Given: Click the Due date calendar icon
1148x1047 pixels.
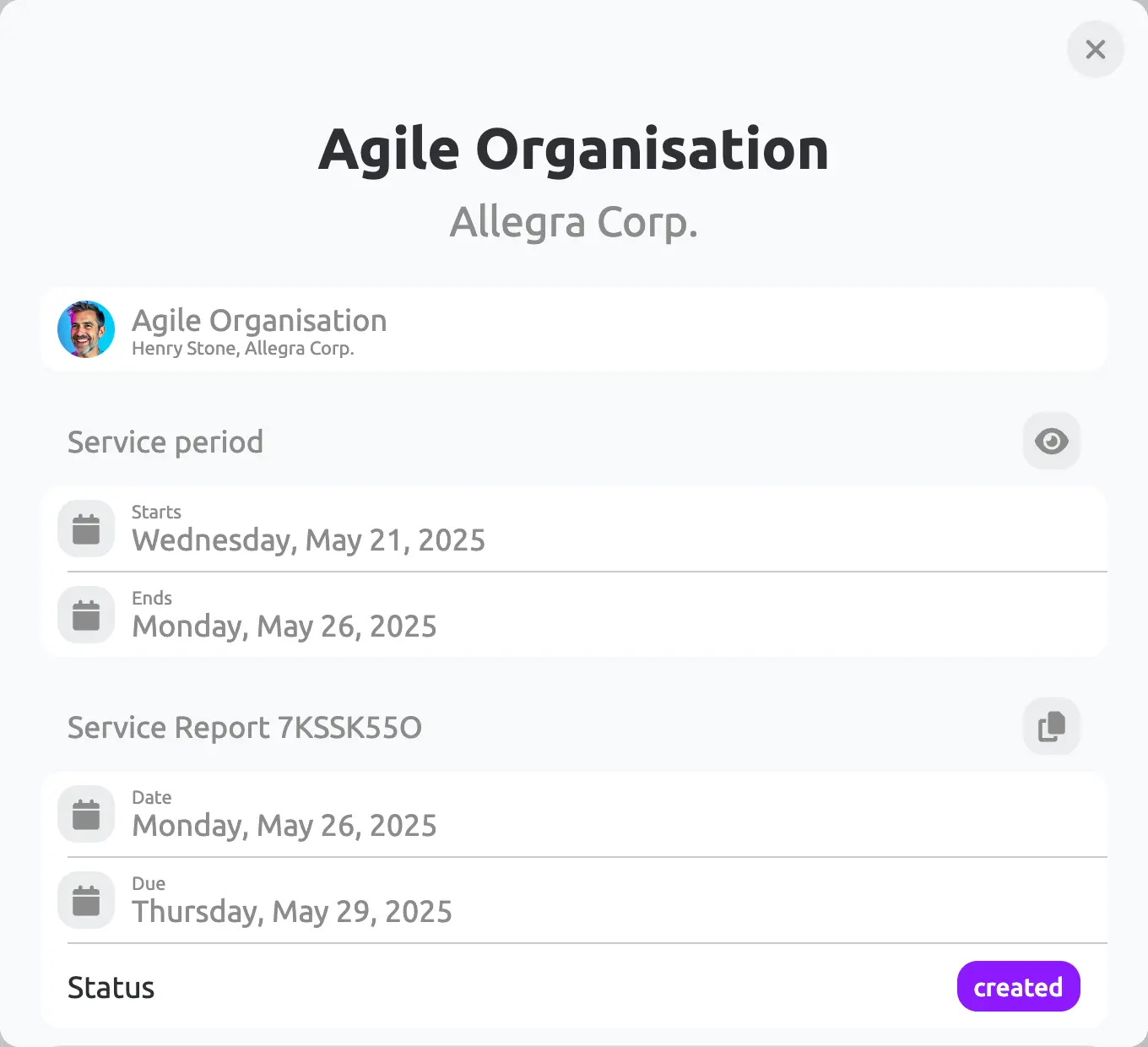Looking at the screenshot, I should 86,900.
